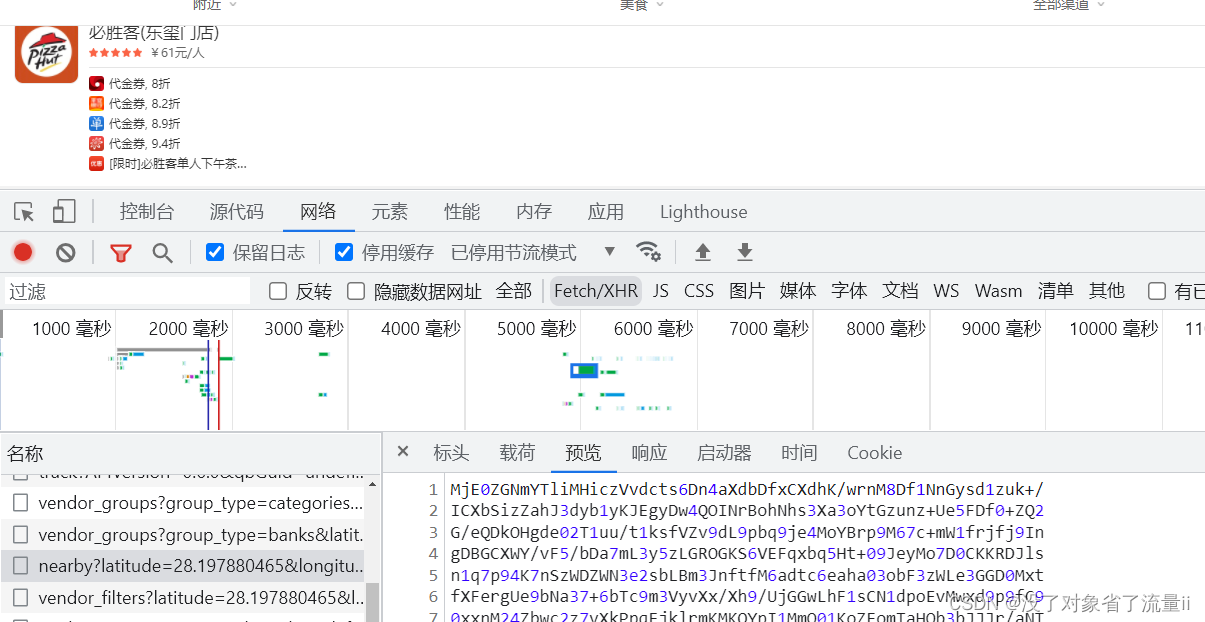Switch to the 源代码 tab
The height and width of the screenshot is (622, 1205).
(x=237, y=212)
